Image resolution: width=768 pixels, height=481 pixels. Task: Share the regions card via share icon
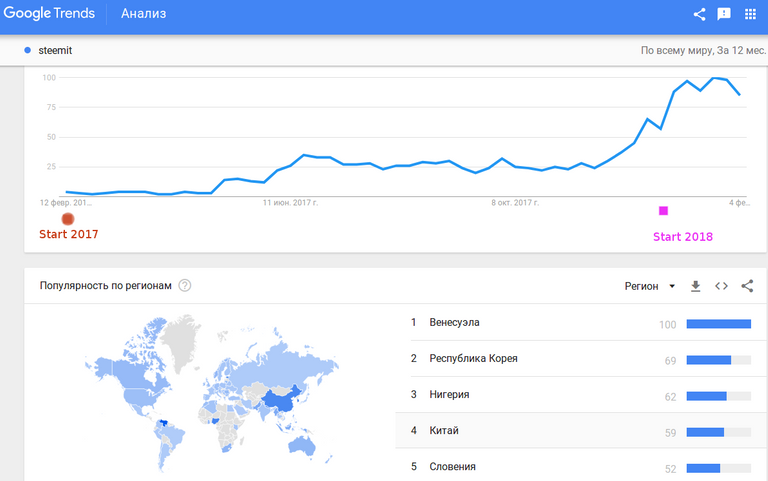(x=747, y=286)
